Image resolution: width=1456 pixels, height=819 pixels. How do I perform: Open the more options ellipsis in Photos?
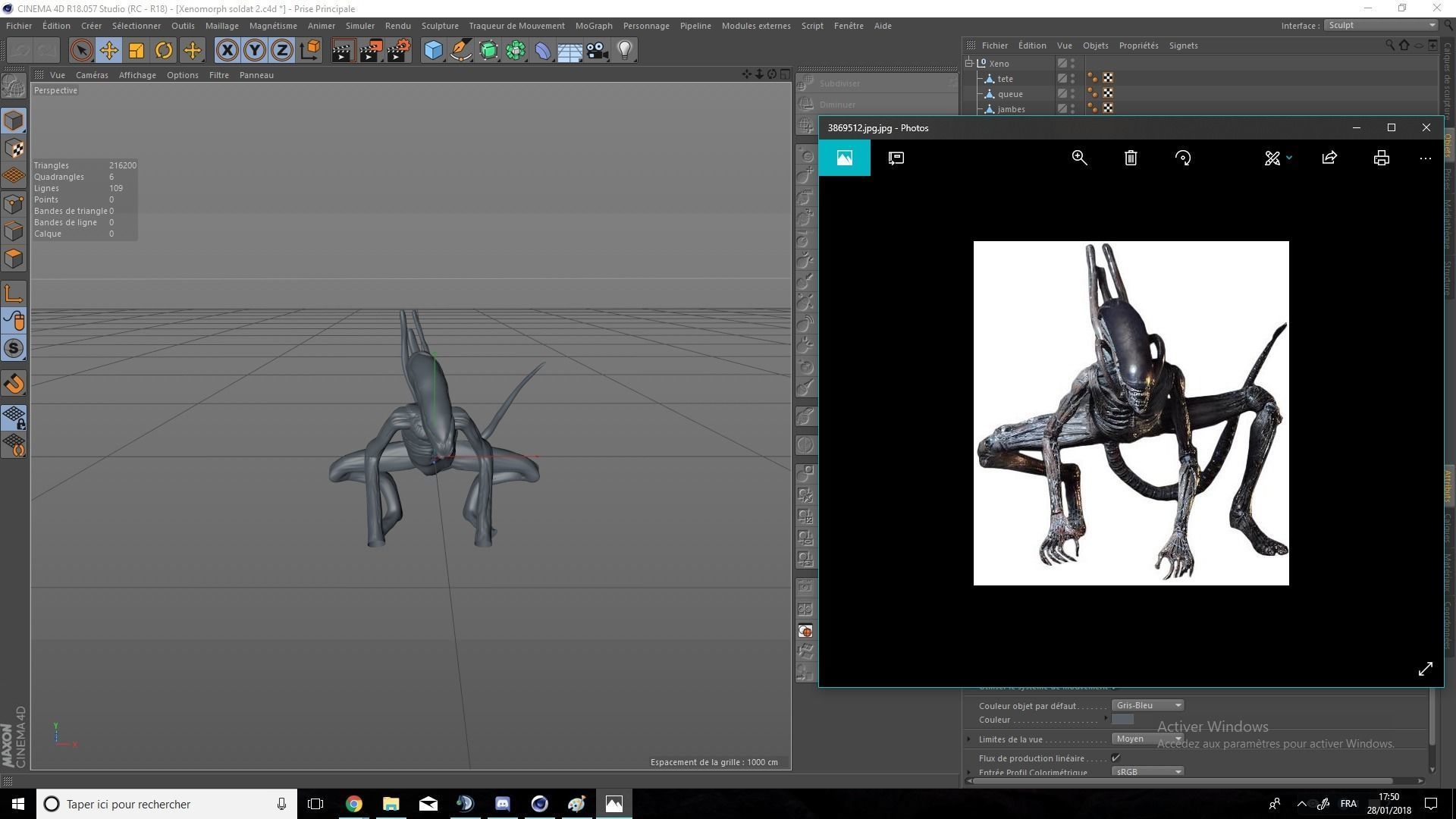1426,158
